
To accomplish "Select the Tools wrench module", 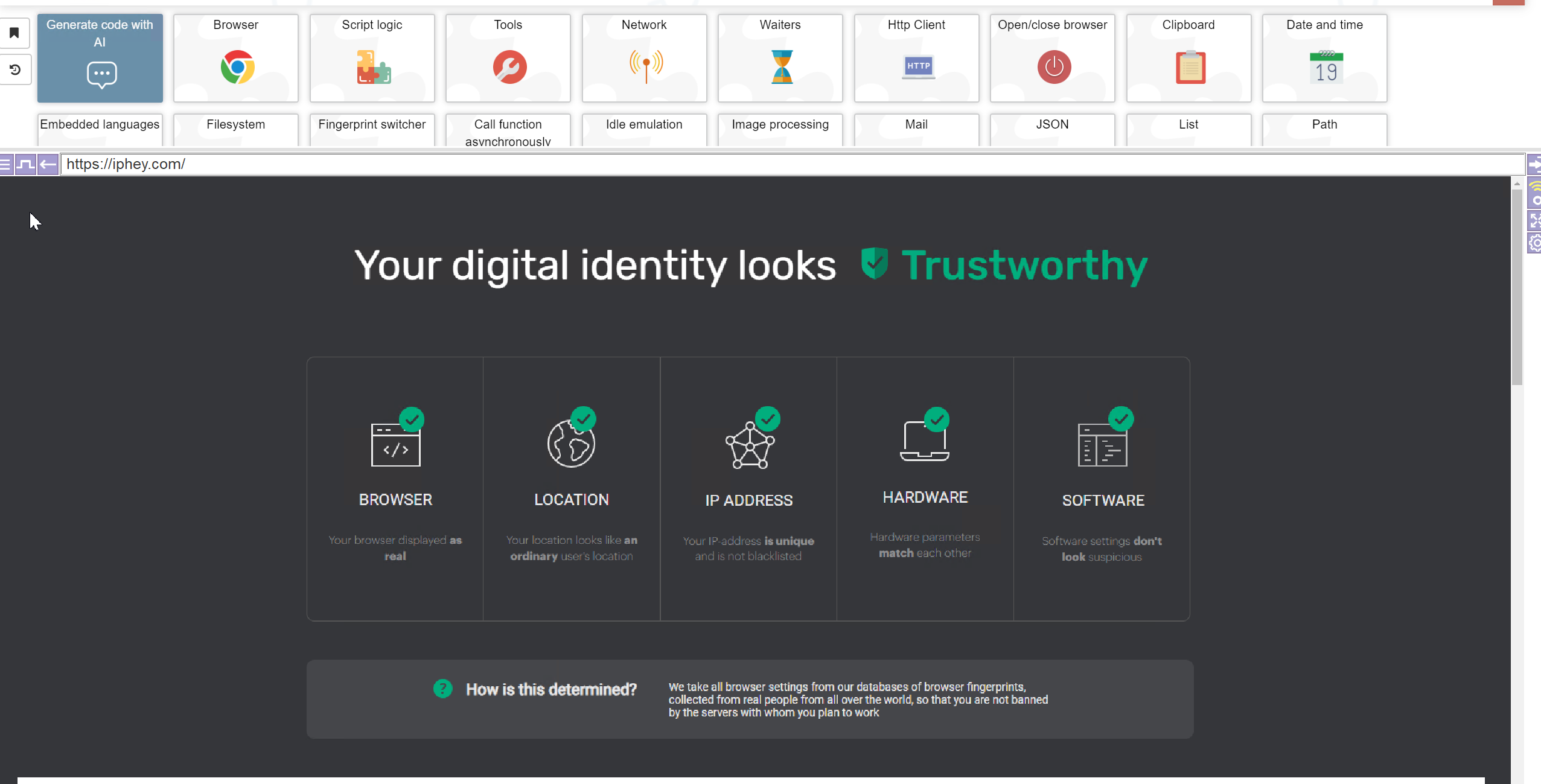I will [508, 59].
